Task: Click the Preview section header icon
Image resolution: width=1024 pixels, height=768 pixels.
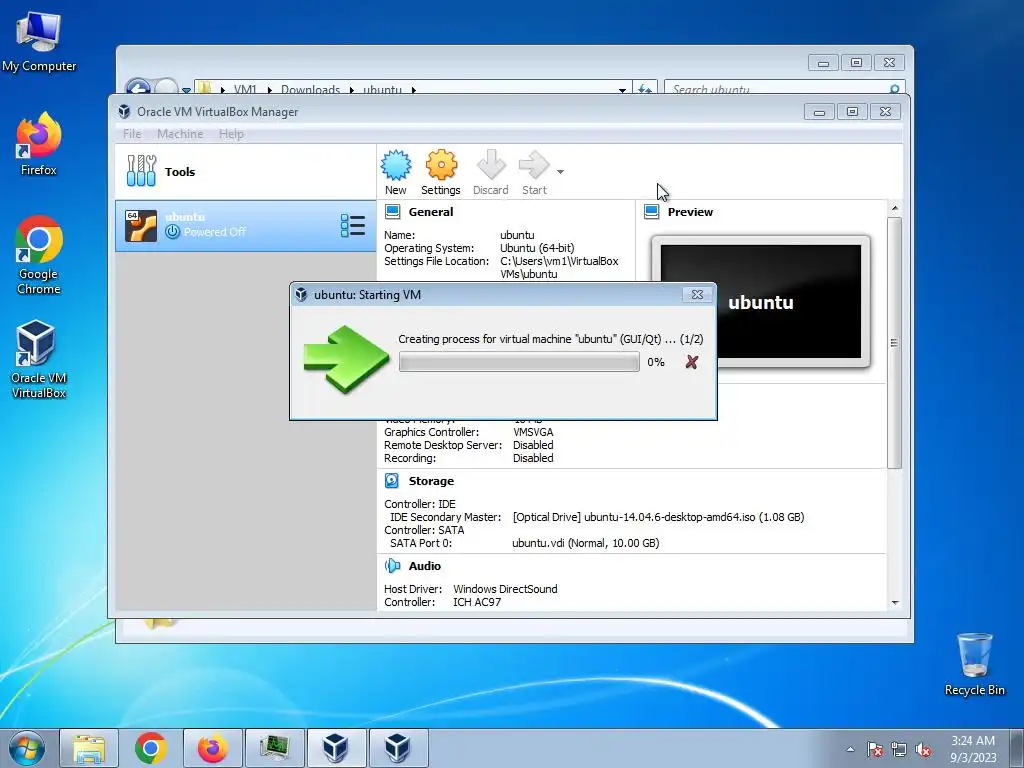Action: 652,212
